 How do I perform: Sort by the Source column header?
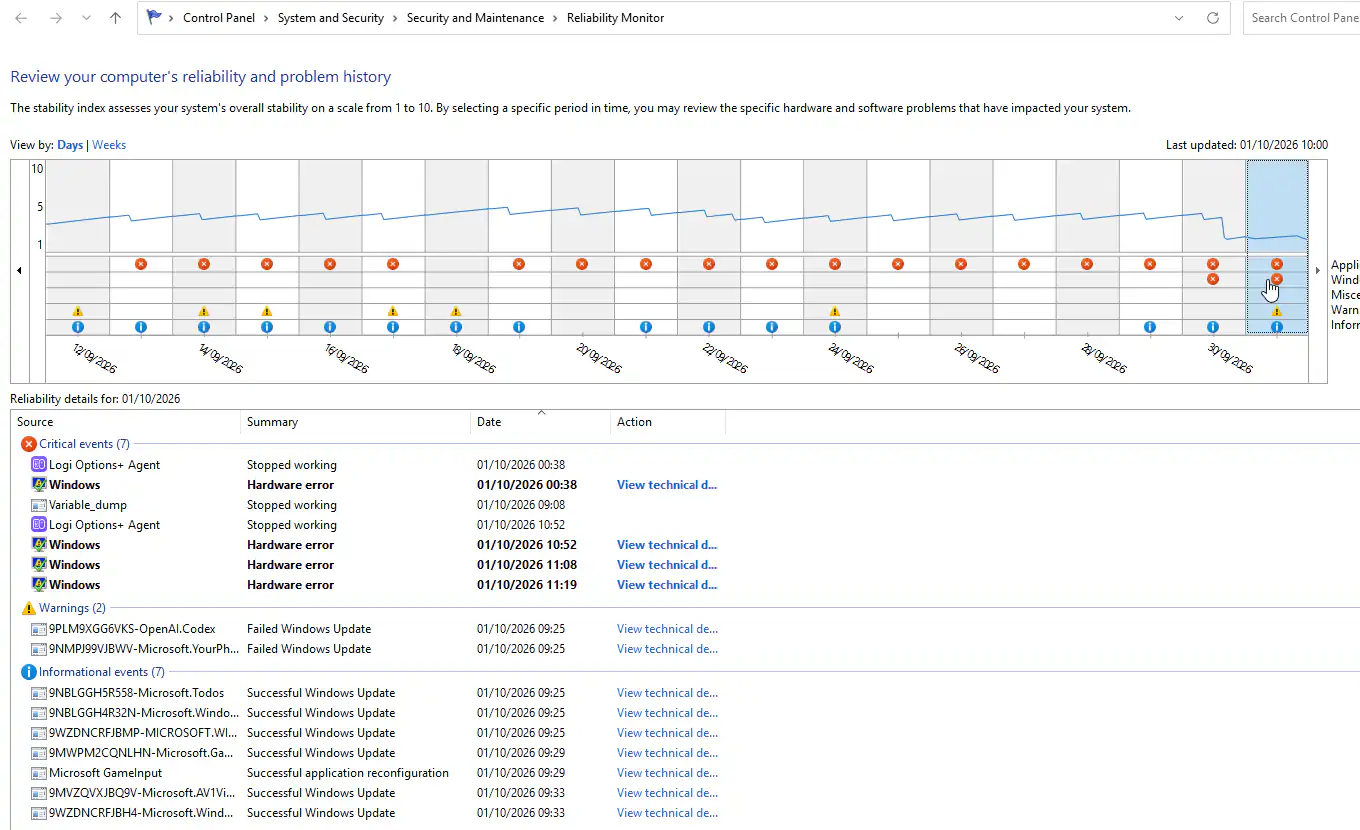tap(125, 422)
